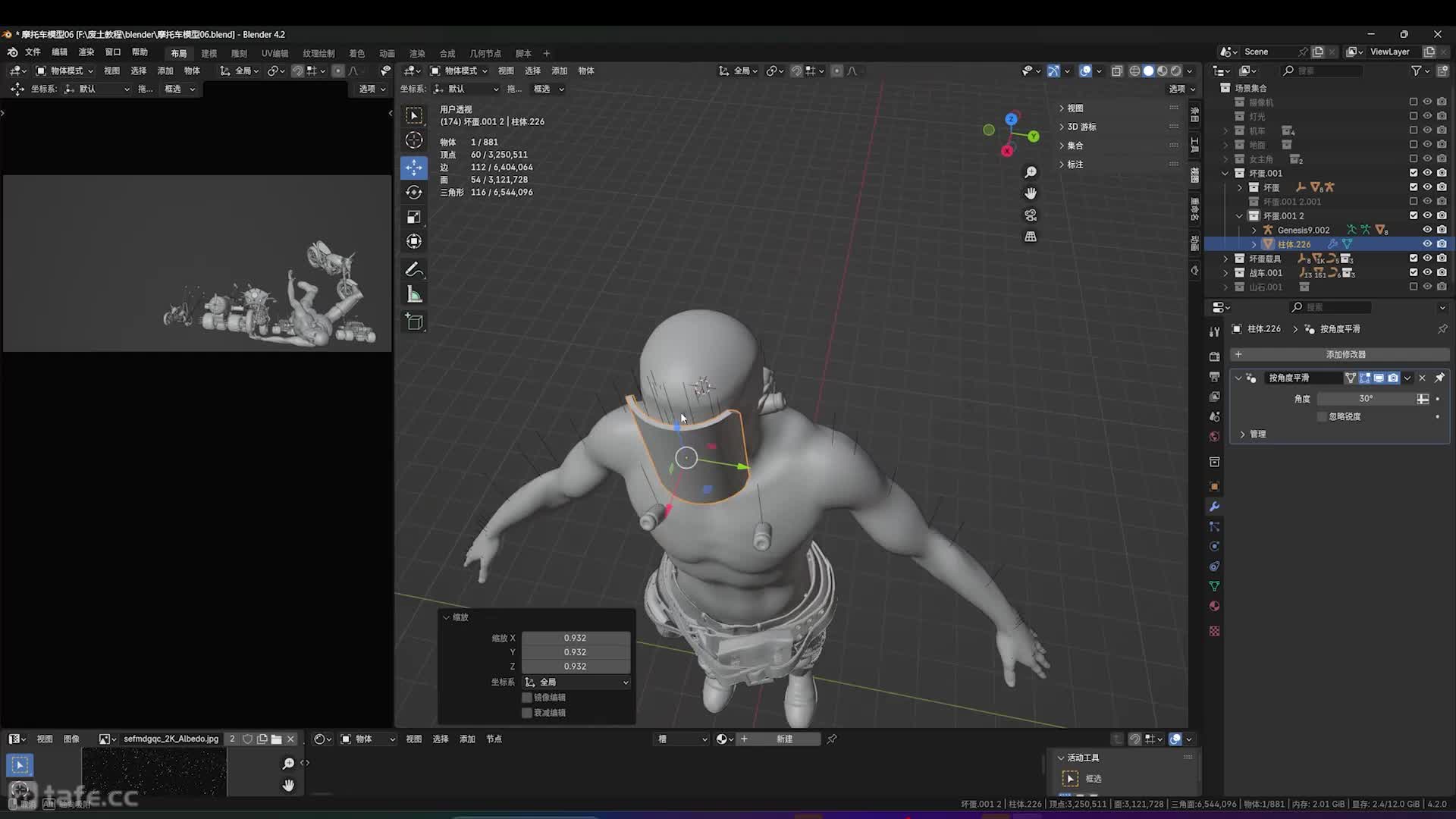Collapse the 缩放 operator panel
This screenshot has height=819, width=1456.
(x=447, y=617)
